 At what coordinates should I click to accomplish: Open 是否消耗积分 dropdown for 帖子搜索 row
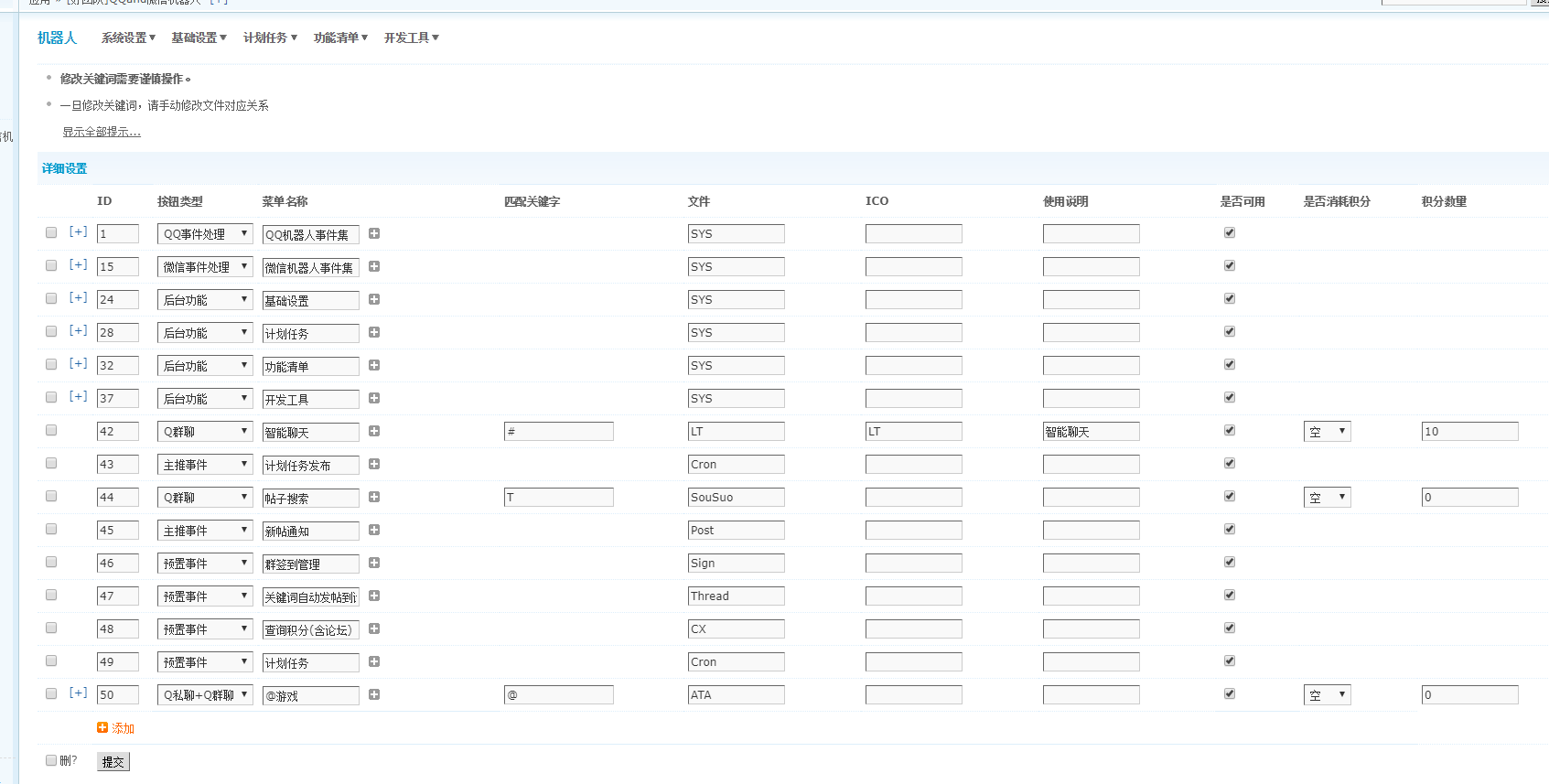click(1328, 498)
